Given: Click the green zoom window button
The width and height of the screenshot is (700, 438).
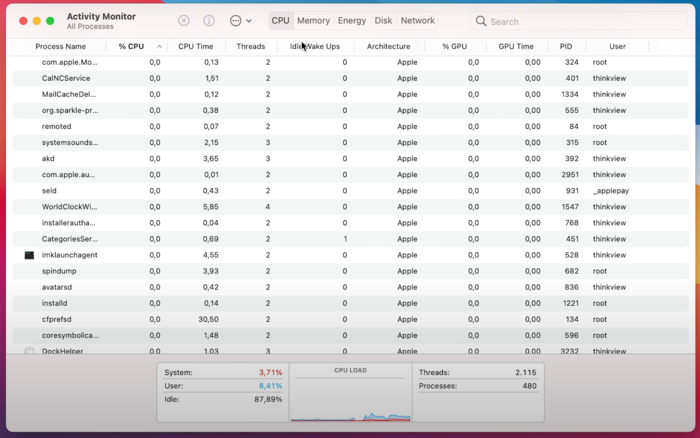Looking at the screenshot, I should (50, 21).
